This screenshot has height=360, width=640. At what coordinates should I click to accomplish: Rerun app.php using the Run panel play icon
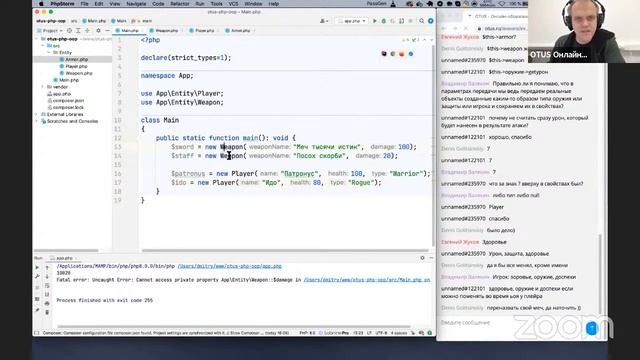tap(37, 267)
